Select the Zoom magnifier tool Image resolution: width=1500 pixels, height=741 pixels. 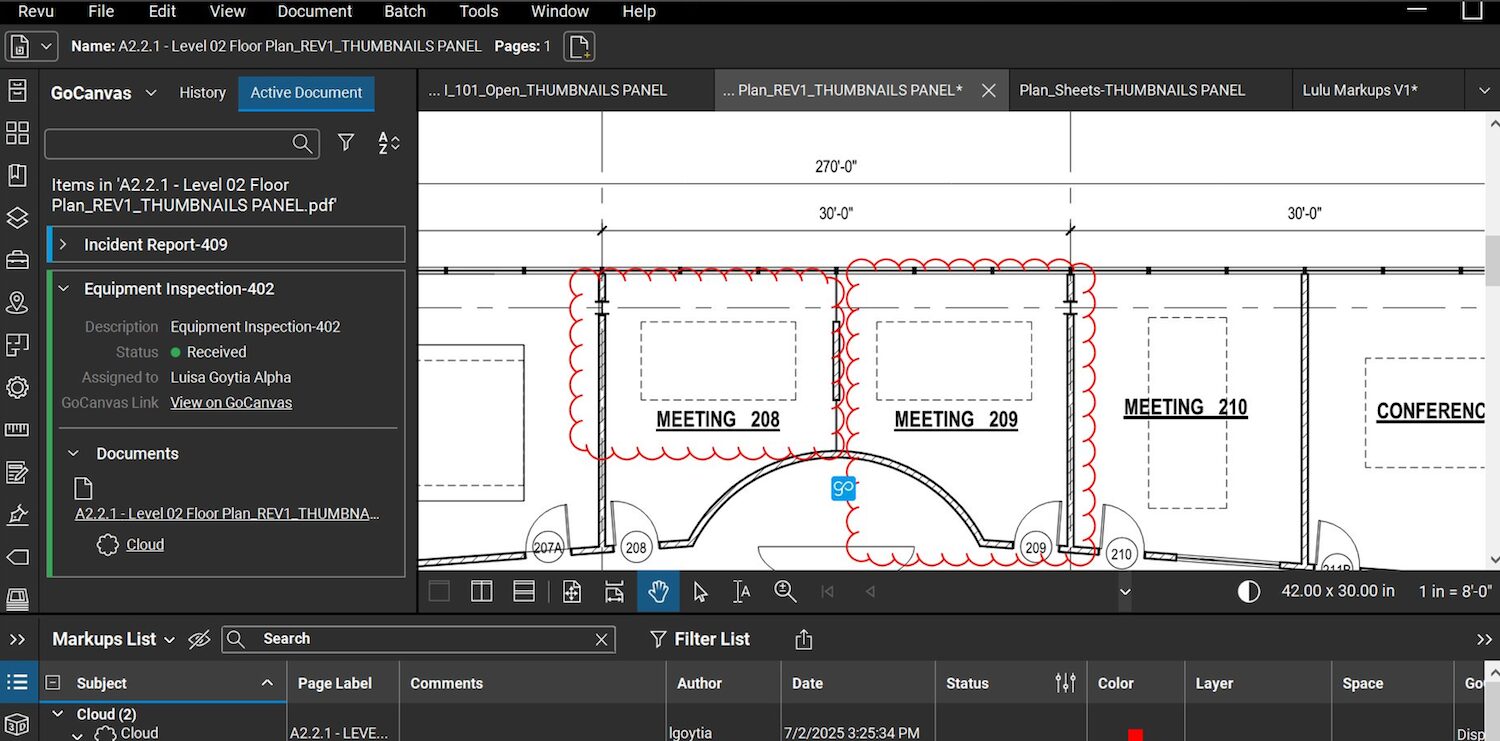click(785, 591)
